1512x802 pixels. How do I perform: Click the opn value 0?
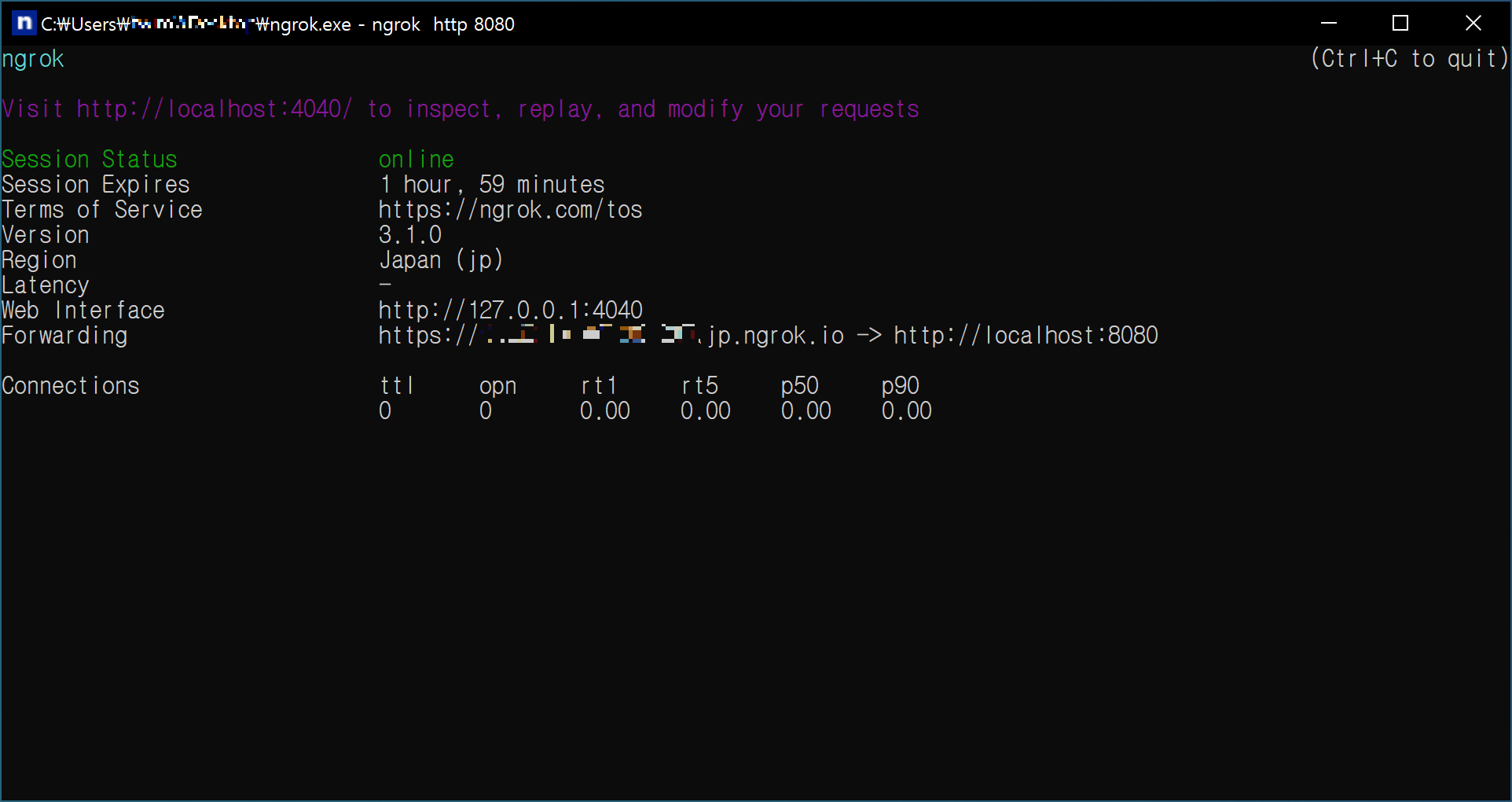[x=486, y=411]
